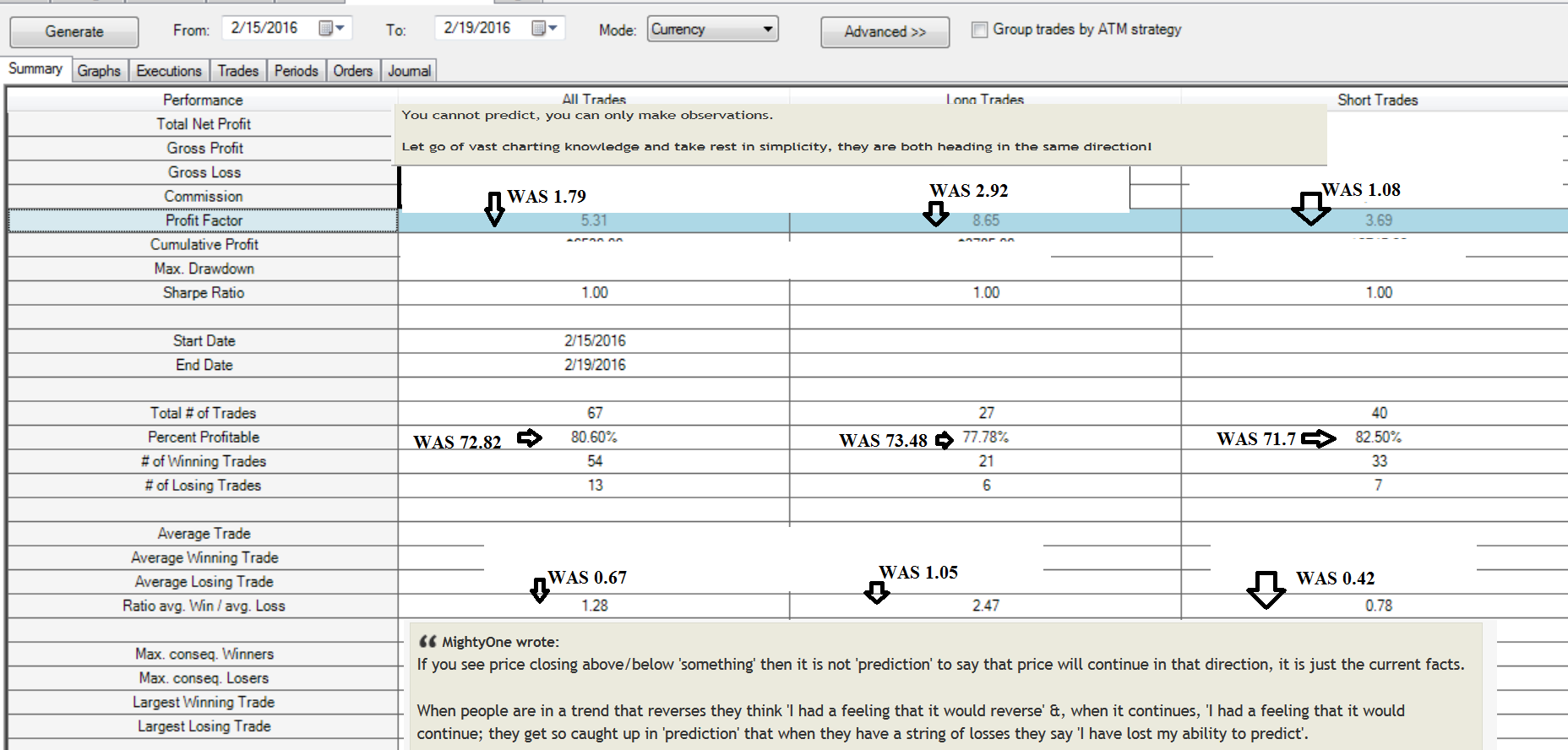The image size is (1568, 750).
Task: Open the To date calendar dropdown
Action: coord(545,28)
